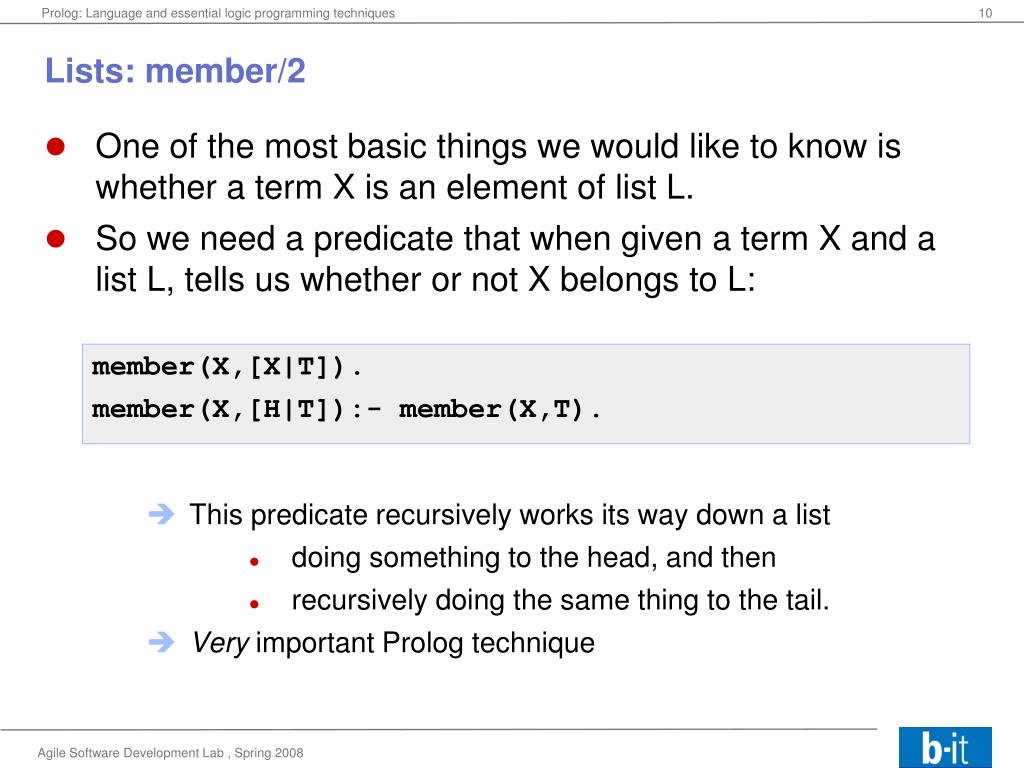Click the recursive clause 'member(X,[H|T]):-'

click(x=236, y=409)
